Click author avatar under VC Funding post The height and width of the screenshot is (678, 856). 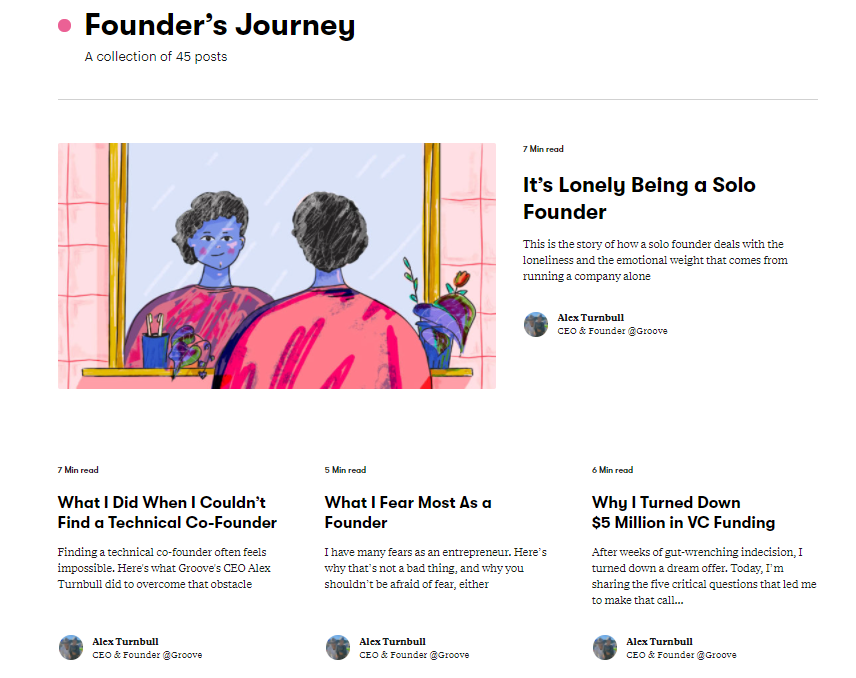coord(605,647)
